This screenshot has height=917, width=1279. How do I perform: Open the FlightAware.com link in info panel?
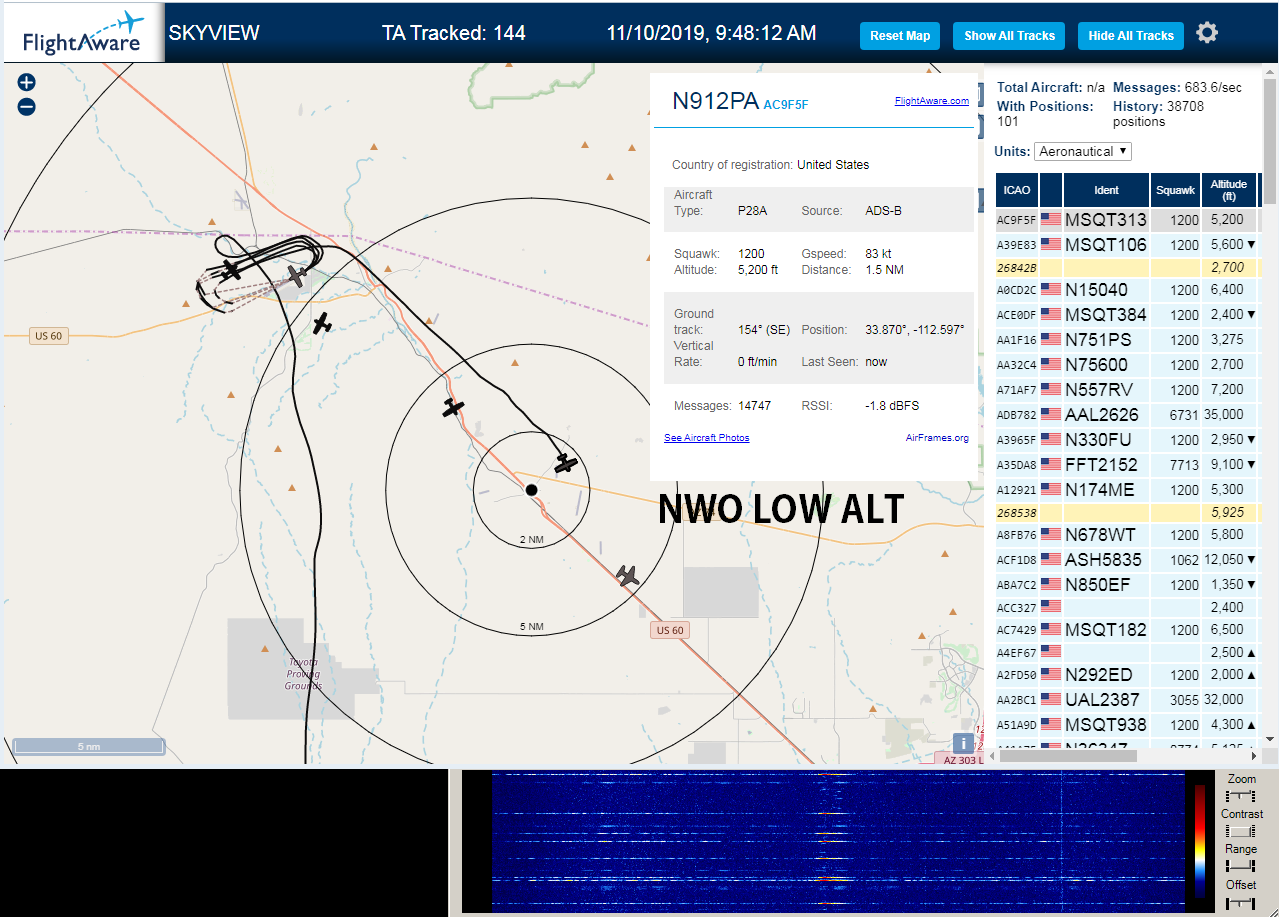click(931, 101)
